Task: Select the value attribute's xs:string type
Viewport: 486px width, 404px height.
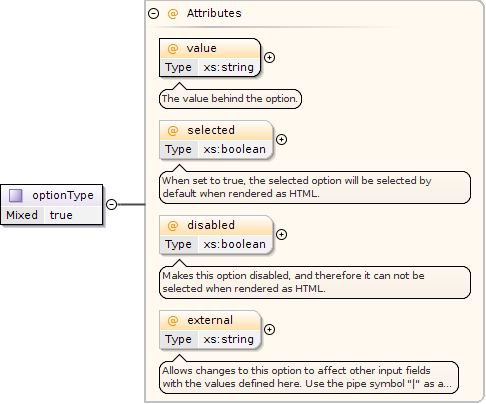Action: tap(229, 68)
